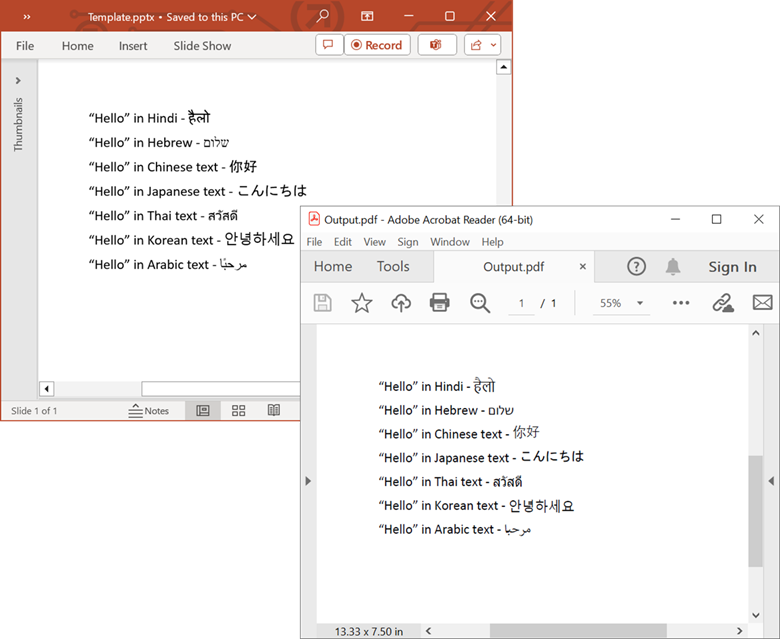Switch to Acrobat Tools tab
The image size is (780, 639).
pyautogui.click(x=393, y=267)
